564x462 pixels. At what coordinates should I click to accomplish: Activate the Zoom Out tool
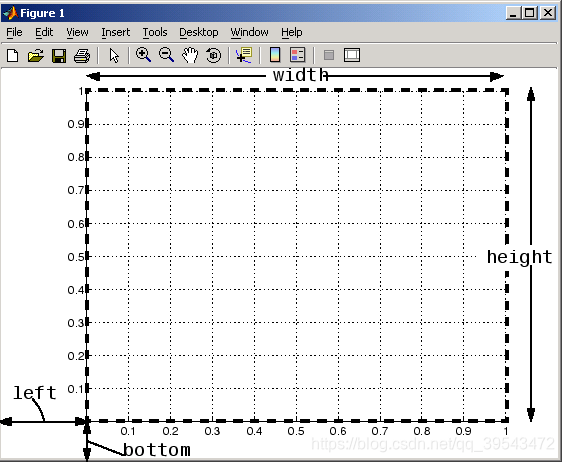coord(167,55)
